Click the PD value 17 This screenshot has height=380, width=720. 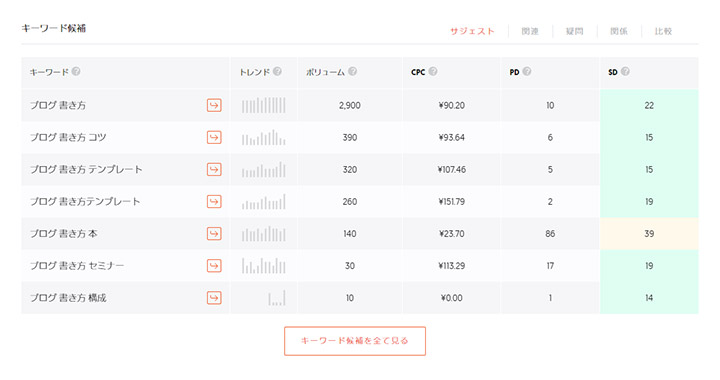click(550, 266)
